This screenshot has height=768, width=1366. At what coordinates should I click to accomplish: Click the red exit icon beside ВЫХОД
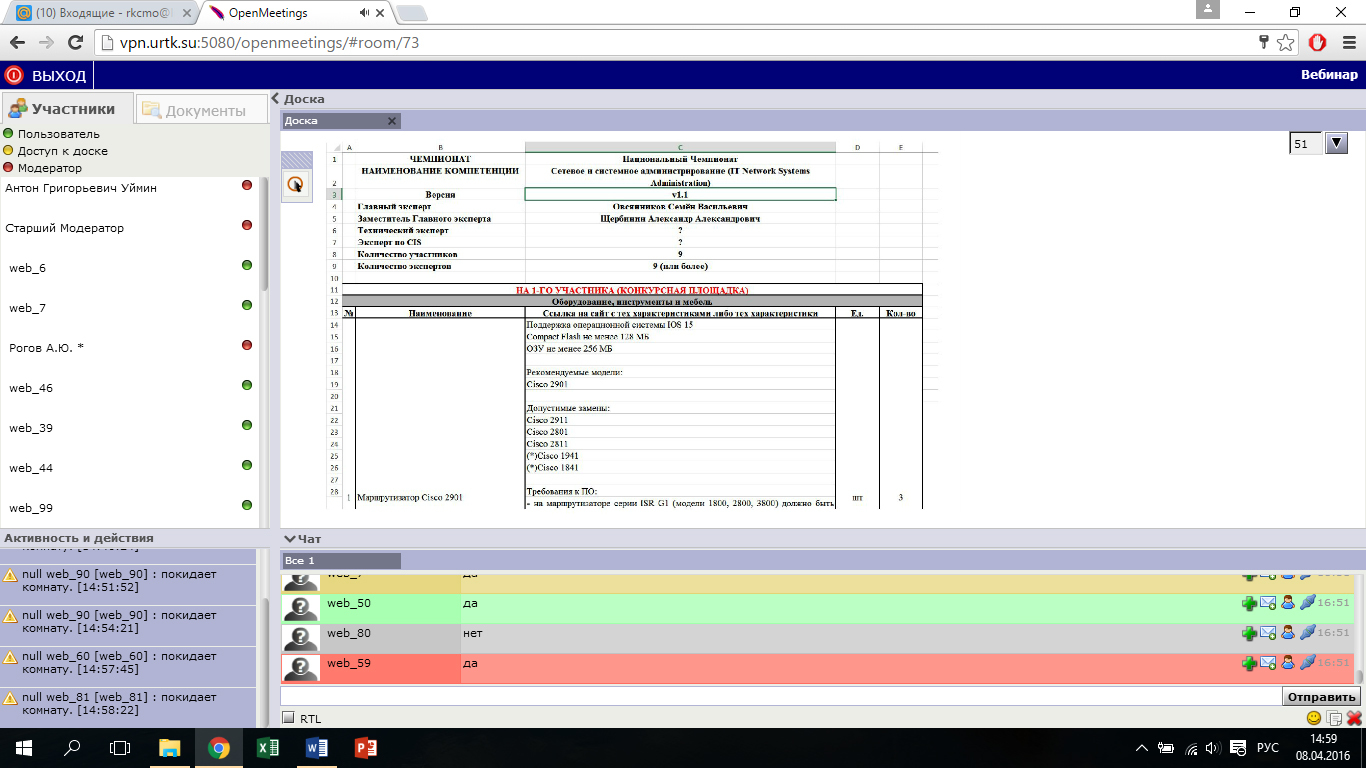click(14, 75)
